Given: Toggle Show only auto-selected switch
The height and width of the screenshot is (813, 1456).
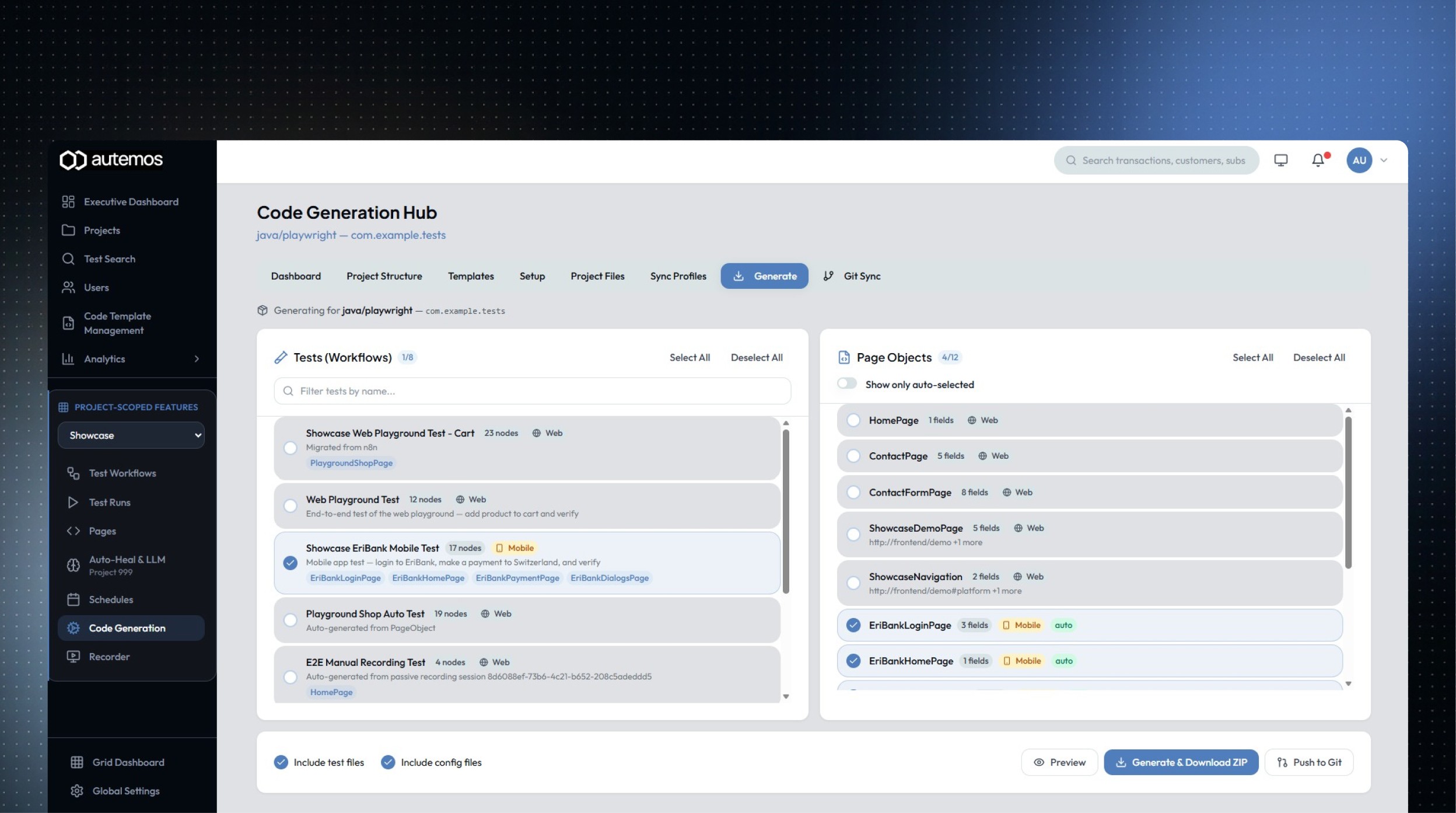Looking at the screenshot, I should (847, 383).
